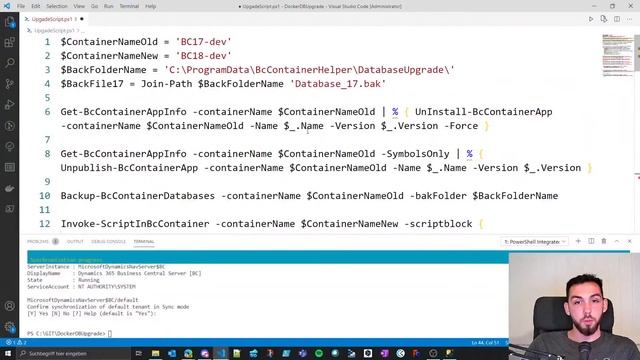The width and height of the screenshot is (640, 360).
Task: Click the UpgradeScript.ps1 breadcrumb item
Action: point(54,31)
